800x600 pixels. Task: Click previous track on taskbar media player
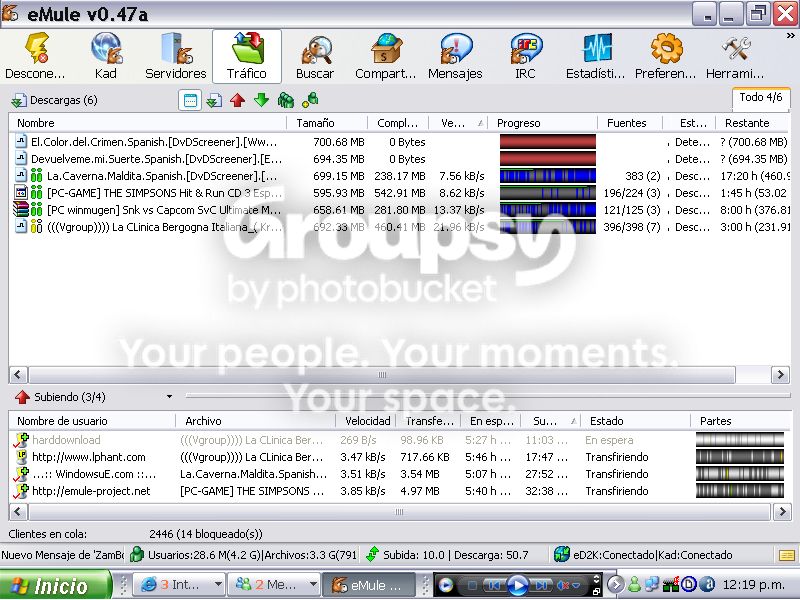[493, 585]
